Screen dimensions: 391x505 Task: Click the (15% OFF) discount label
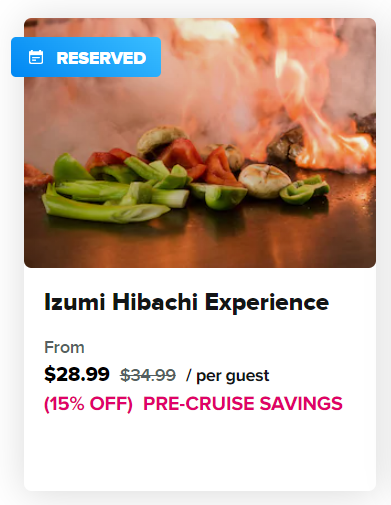click(x=88, y=404)
